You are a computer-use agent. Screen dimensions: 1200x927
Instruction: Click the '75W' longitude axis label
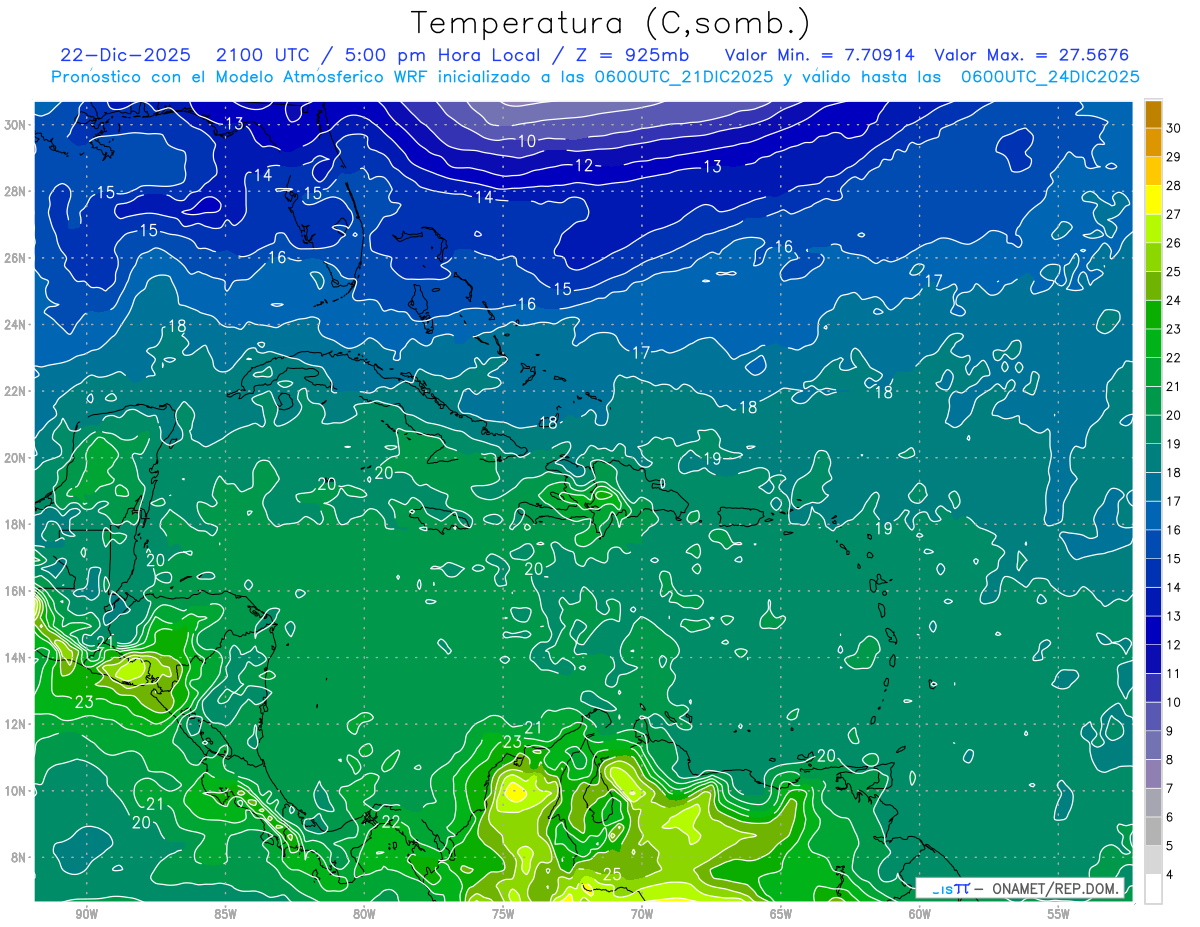(503, 915)
